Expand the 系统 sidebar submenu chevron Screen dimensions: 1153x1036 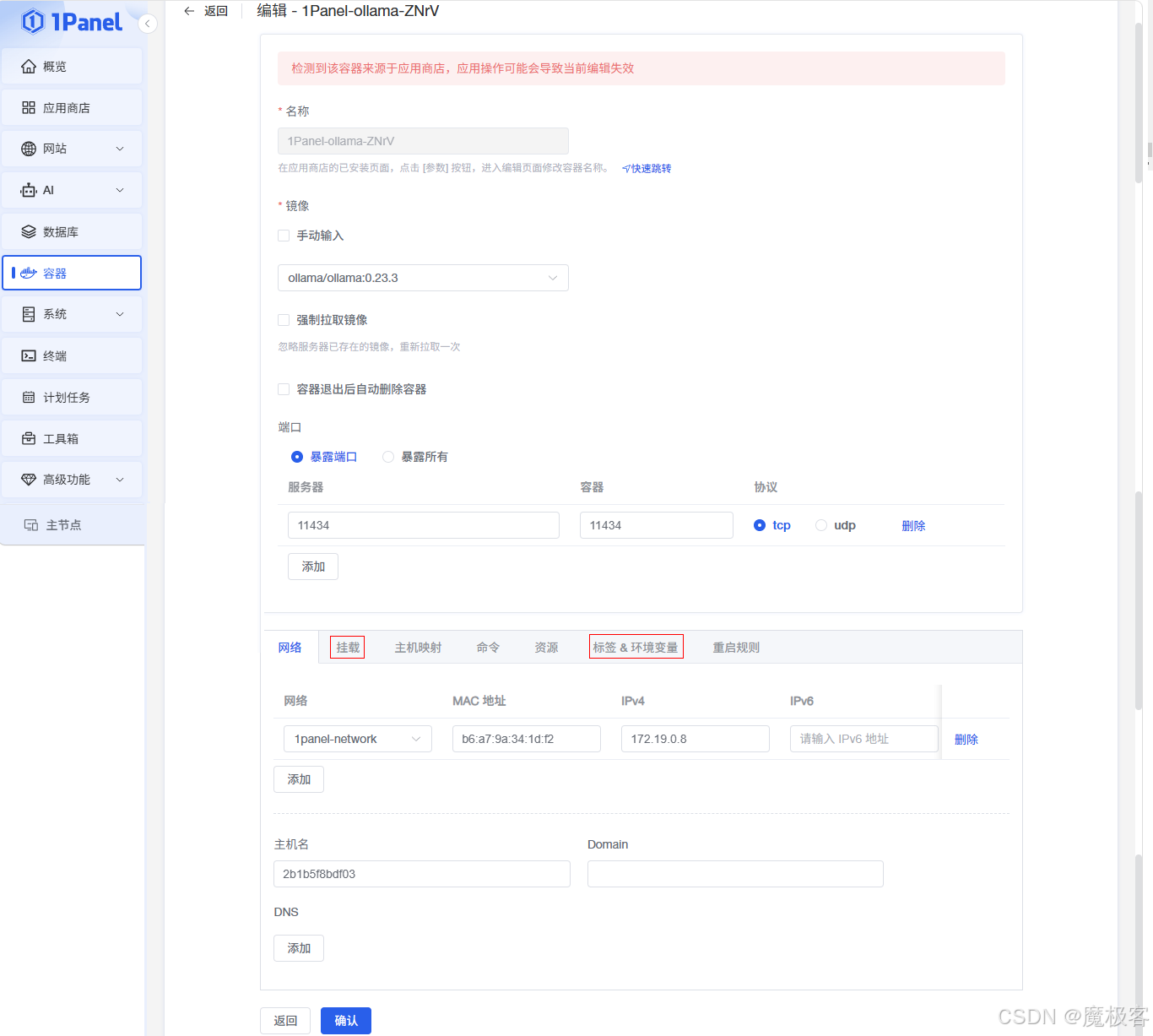click(x=120, y=314)
